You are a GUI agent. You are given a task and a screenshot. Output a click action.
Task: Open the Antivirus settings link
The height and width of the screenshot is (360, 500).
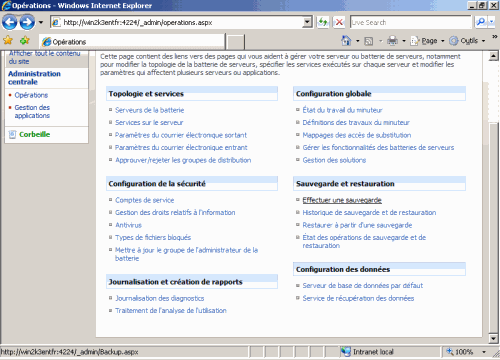128,225
